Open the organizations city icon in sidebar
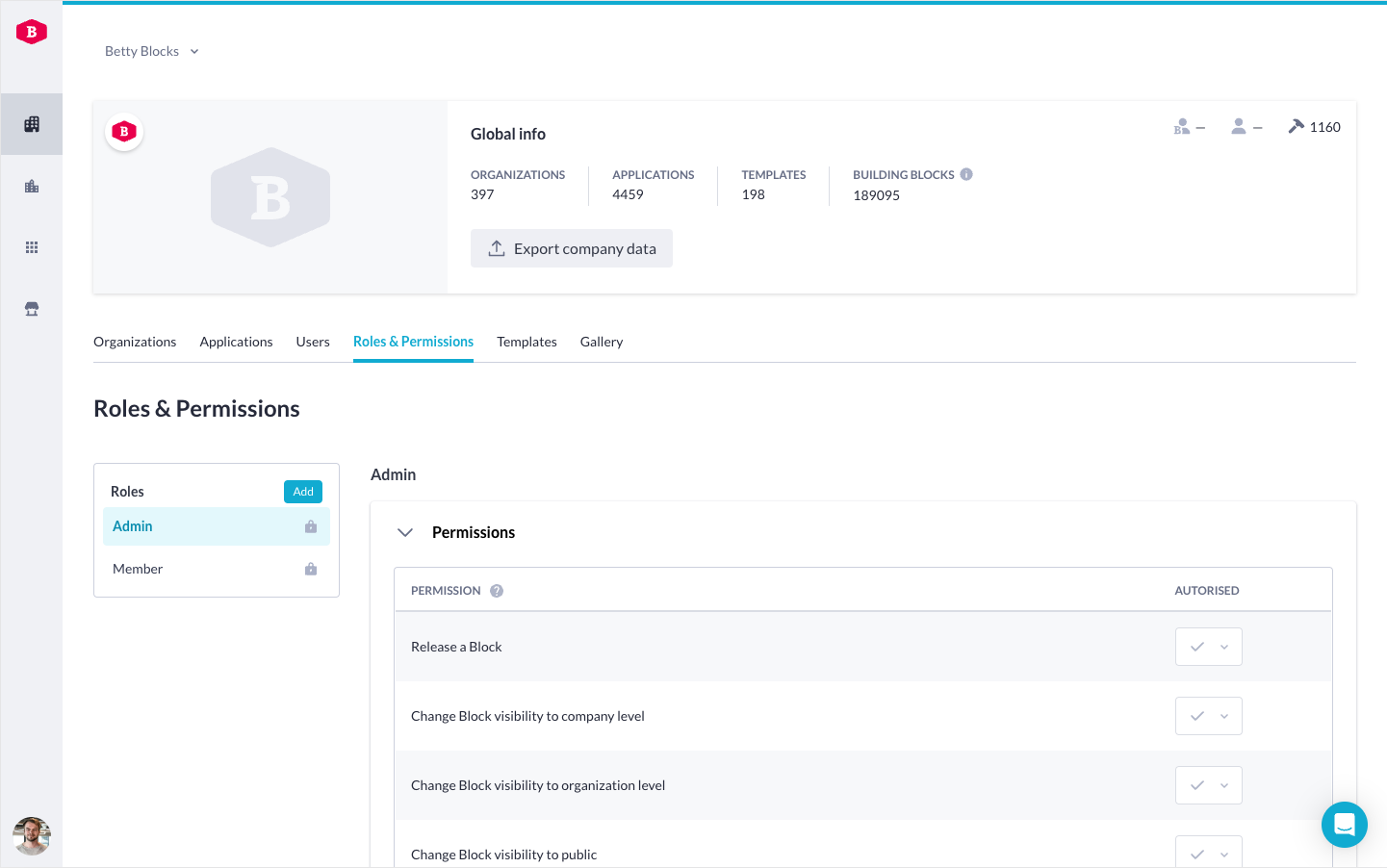Image resolution: width=1387 pixels, height=868 pixels. click(32, 186)
